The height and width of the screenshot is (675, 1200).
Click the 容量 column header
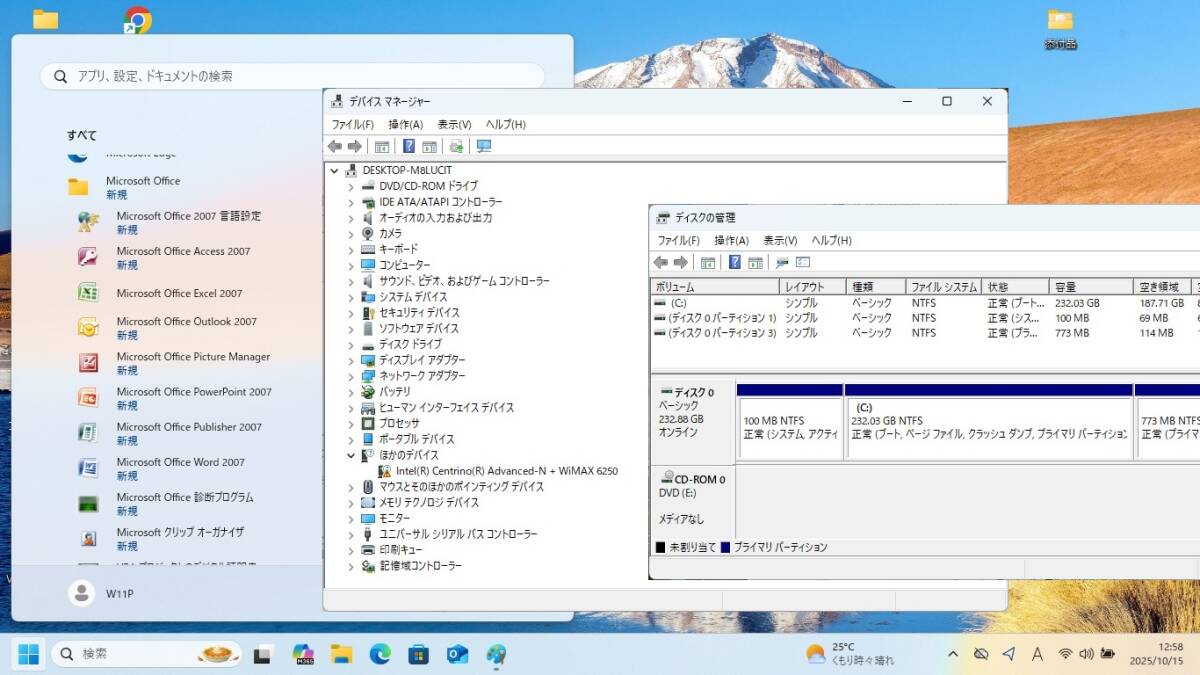pos(1089,287)
